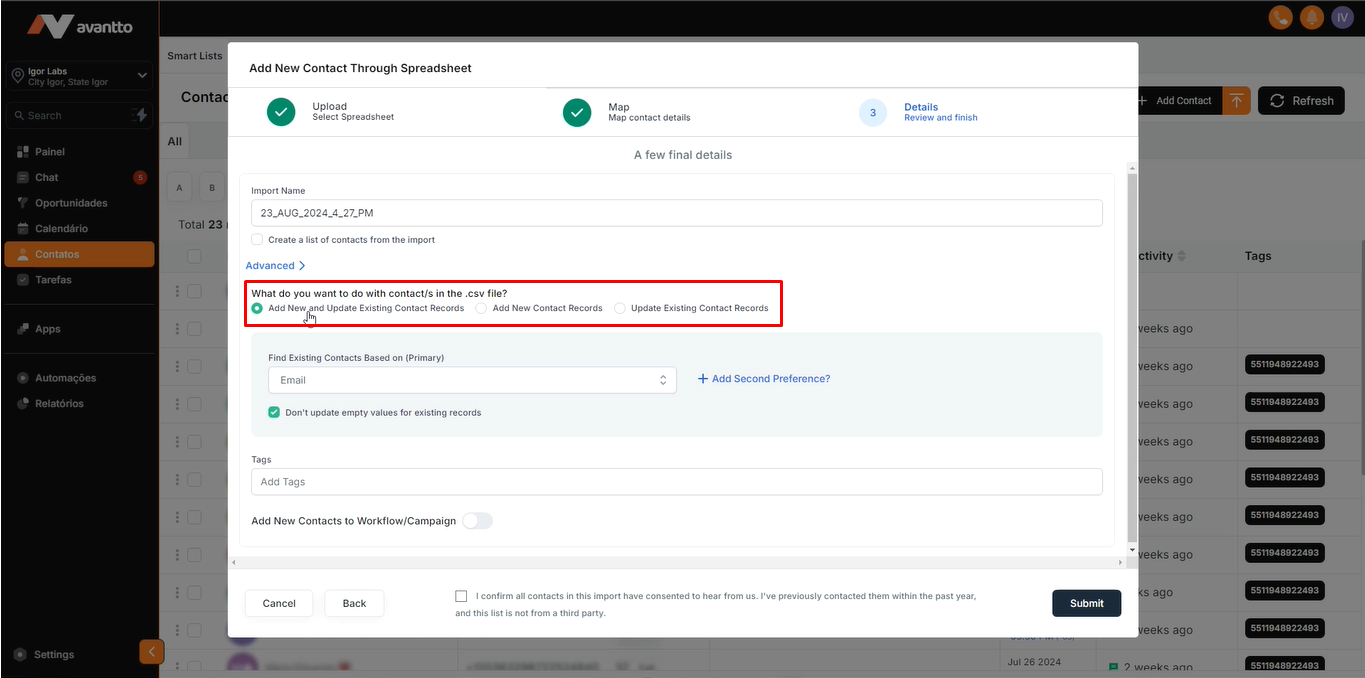Open the Email primary match dropdown
The image size is (1365, 678).
point(472,380)
